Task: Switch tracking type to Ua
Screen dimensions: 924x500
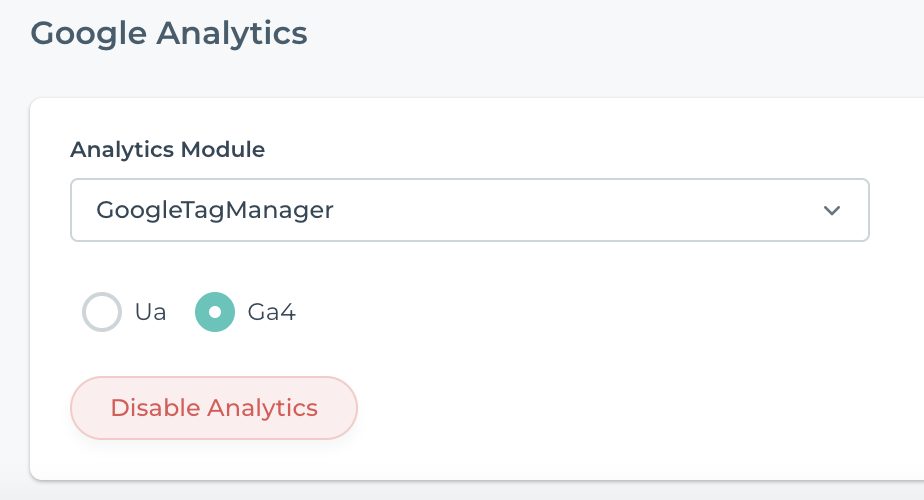Action: [x=102, y=312]
